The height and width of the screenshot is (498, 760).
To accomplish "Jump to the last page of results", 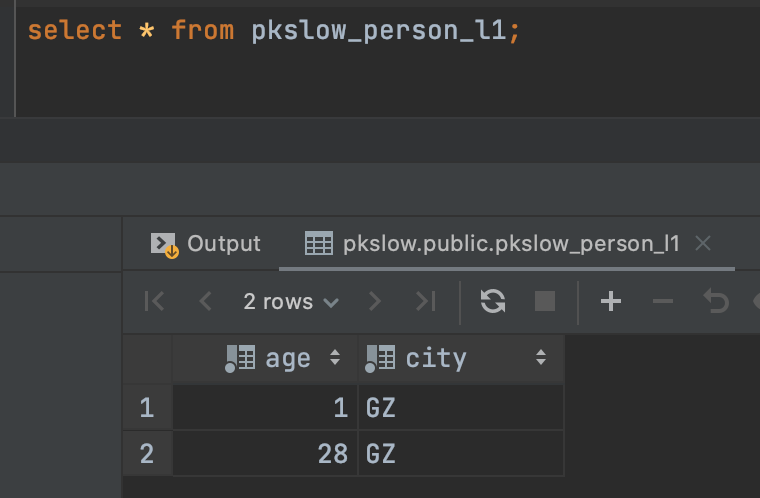I will point(425,302).
